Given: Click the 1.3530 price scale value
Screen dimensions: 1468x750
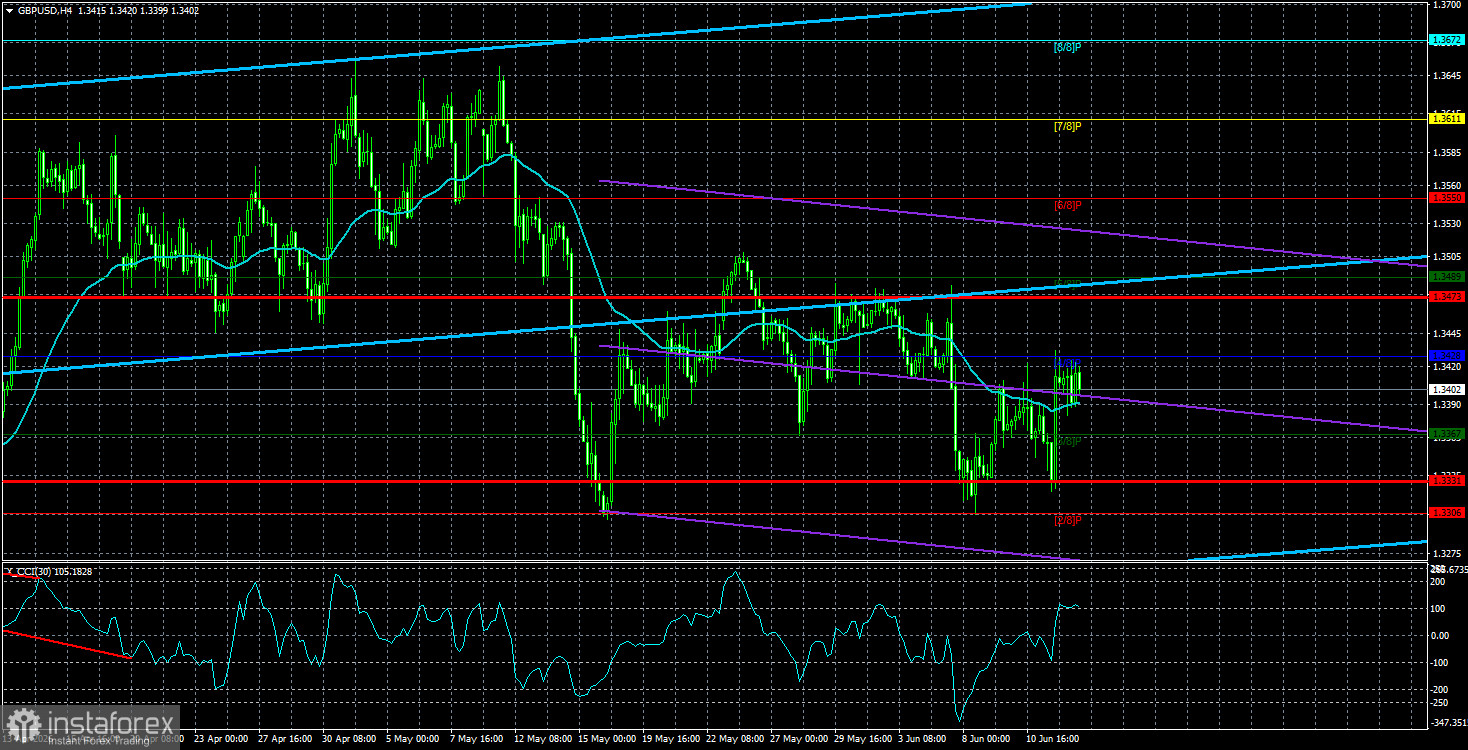Looking at the screenshot, I should [x=1447, y=225].
